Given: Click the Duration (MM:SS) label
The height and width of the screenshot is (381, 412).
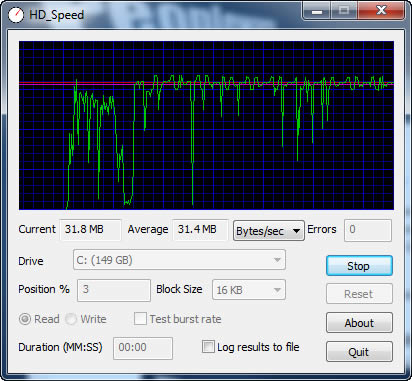Looking at the screenshot, I should tap(60, 347).
